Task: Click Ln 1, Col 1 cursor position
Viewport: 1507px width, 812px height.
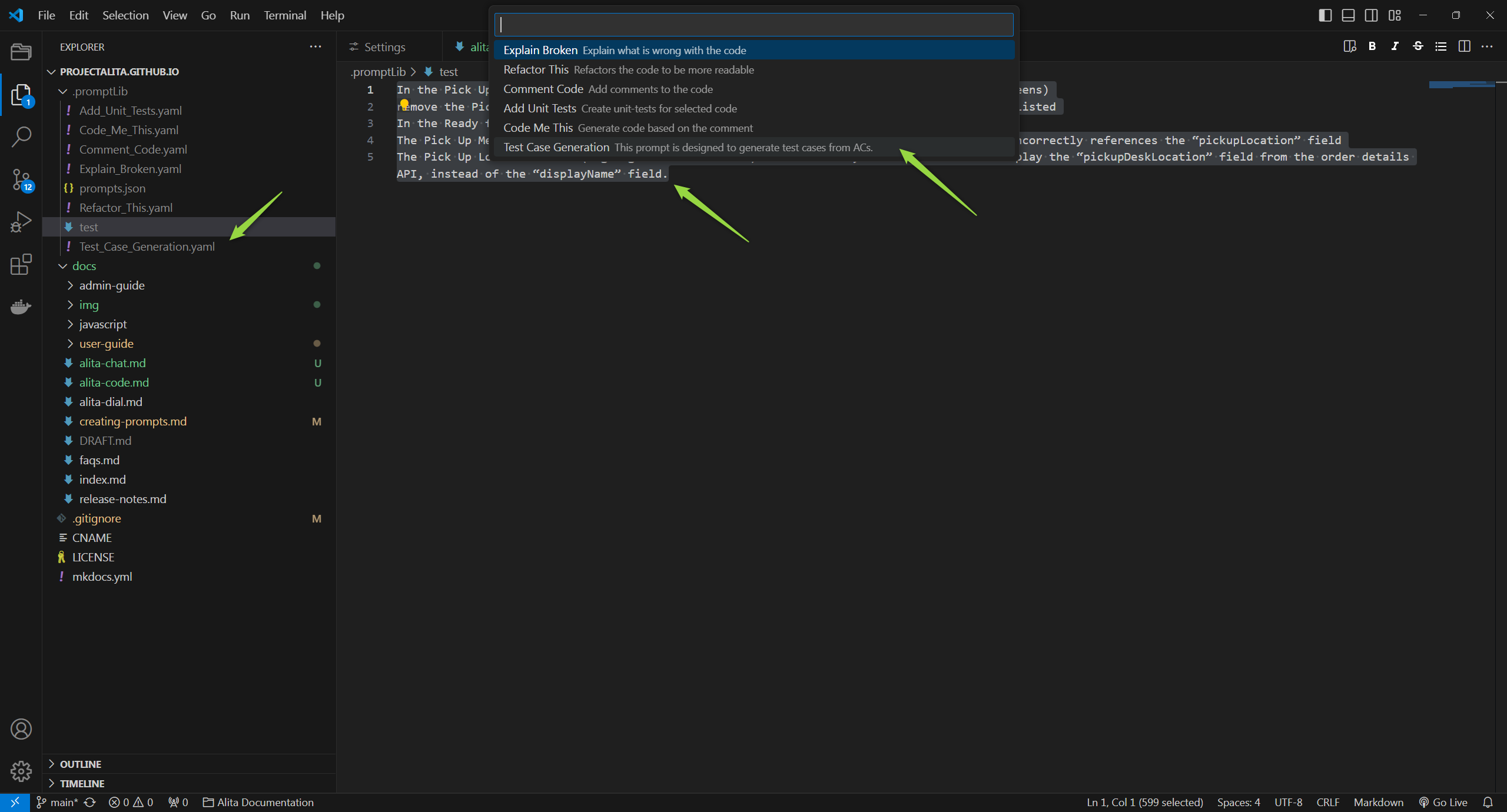Action: point(1144,802)
